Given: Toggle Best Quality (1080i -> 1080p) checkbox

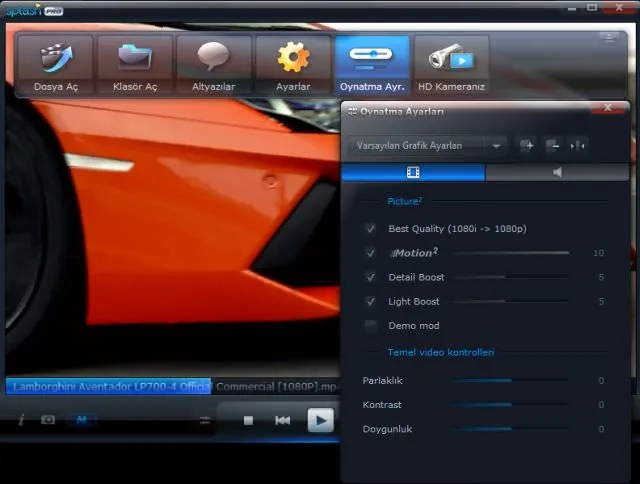Looking at the screenshot, I should (x=371, y=229).
